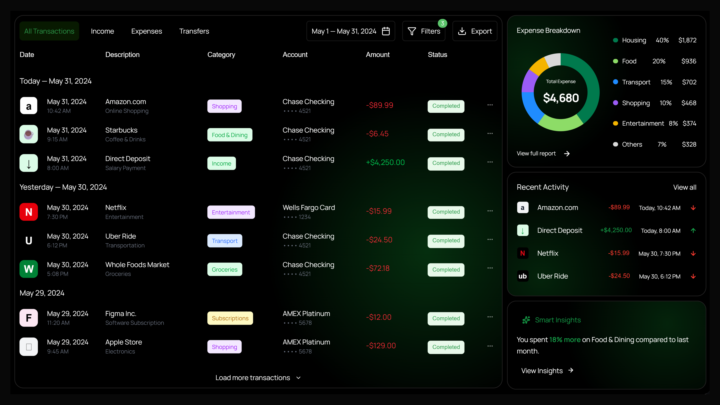This screenshot has width=720, height=405.
Task: Sort by the Amount column header
Action: 377,55
